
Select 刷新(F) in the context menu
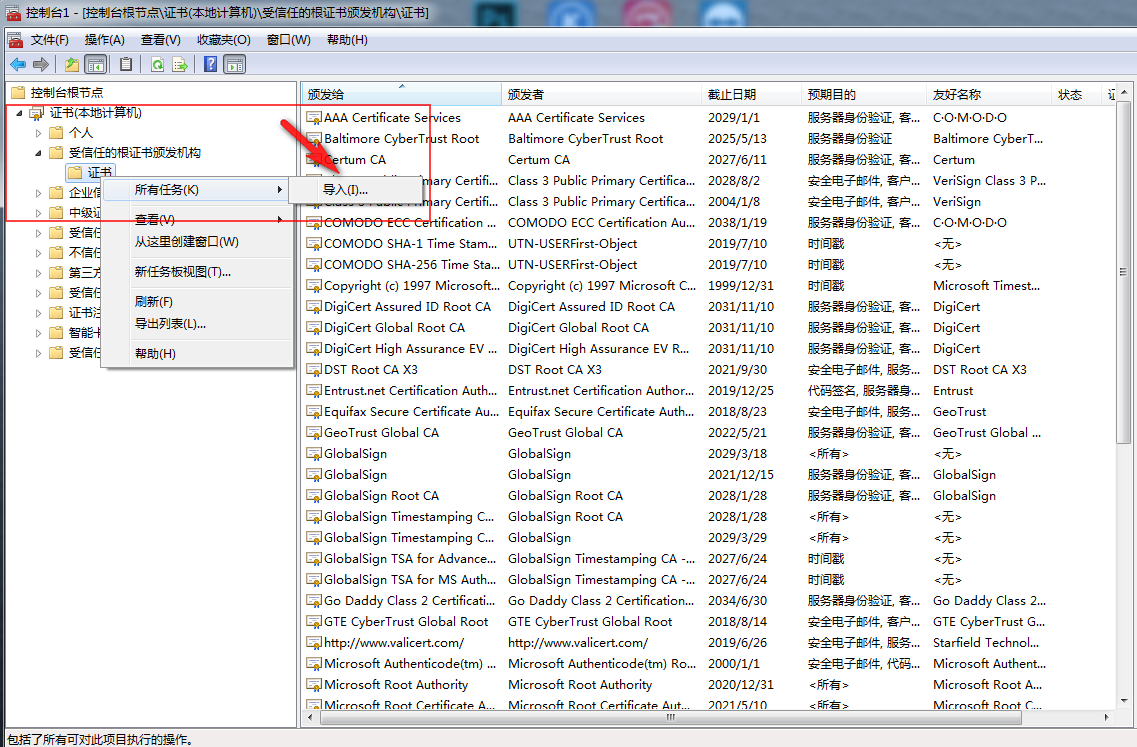click(x=154, y=302)
